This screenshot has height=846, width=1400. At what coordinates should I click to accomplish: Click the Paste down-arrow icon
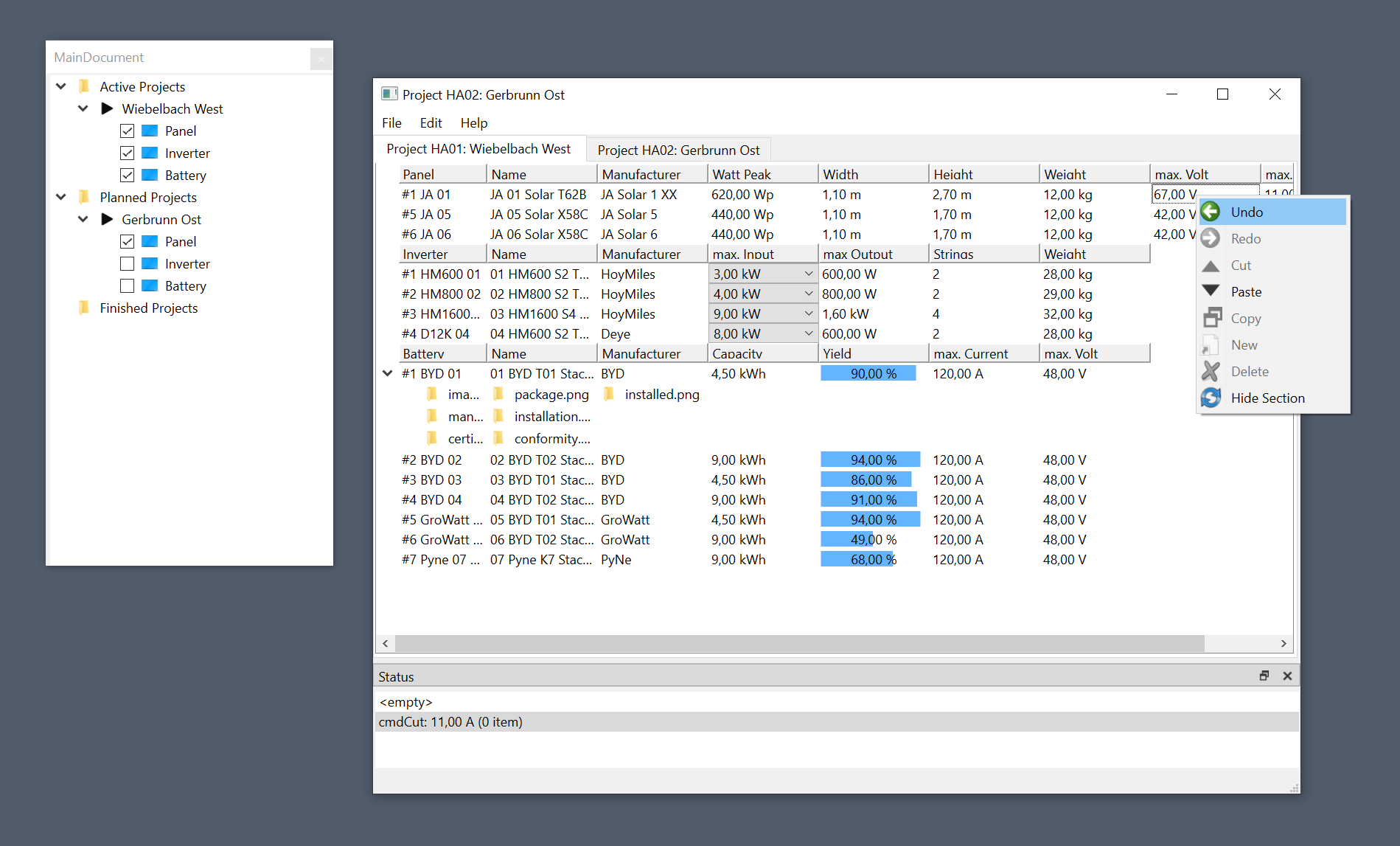[x=1211, y=292]
